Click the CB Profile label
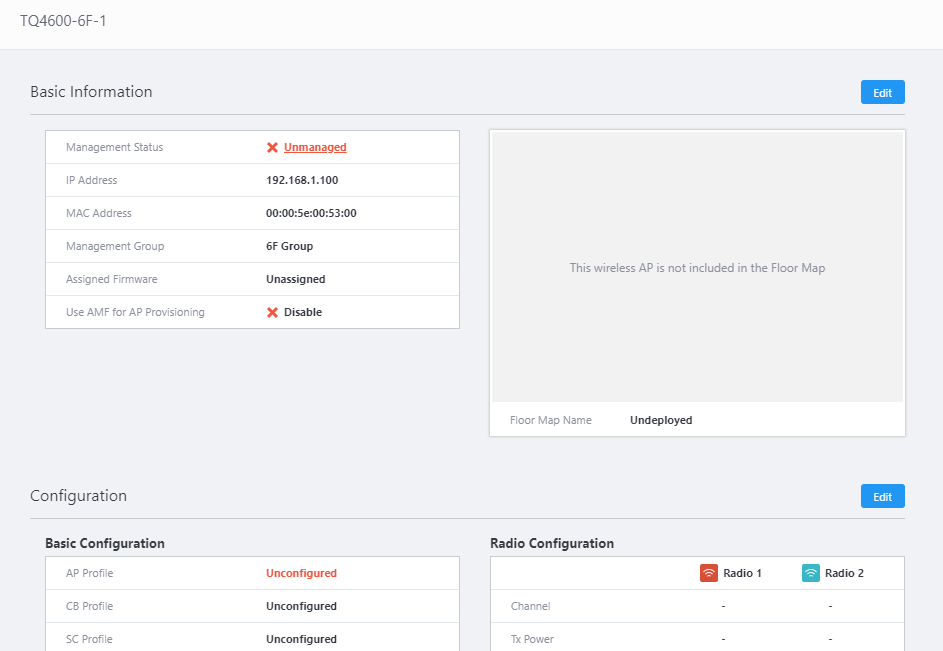Image resolution: width=943 pixels, height=651 pixels. pyautogui.click(x=90, y=606)
